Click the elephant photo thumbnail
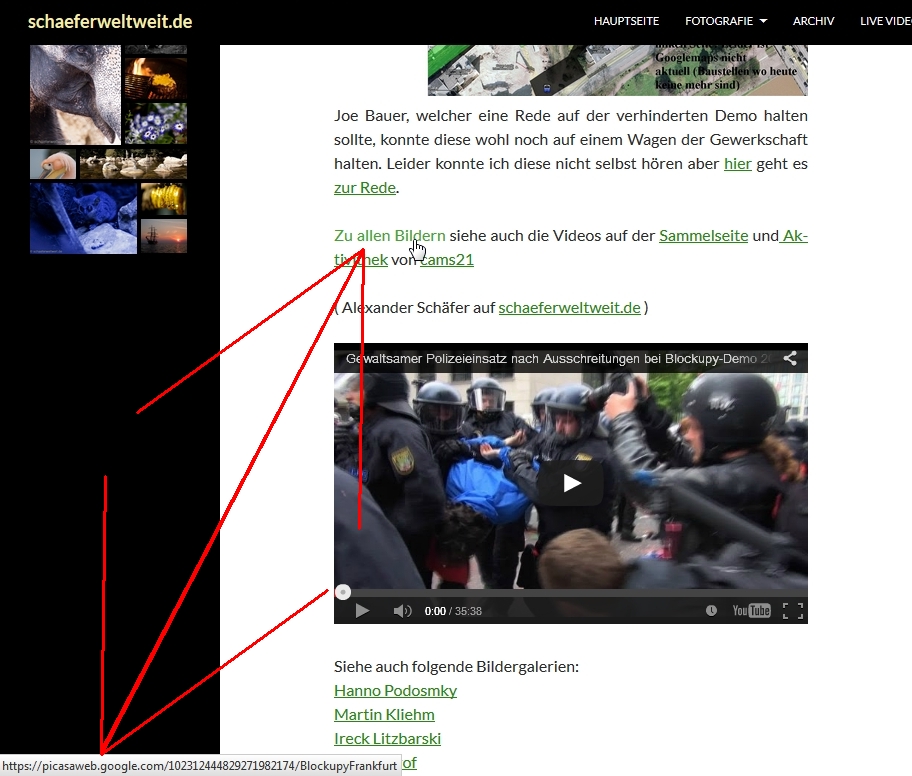 (x=75, y=95)
